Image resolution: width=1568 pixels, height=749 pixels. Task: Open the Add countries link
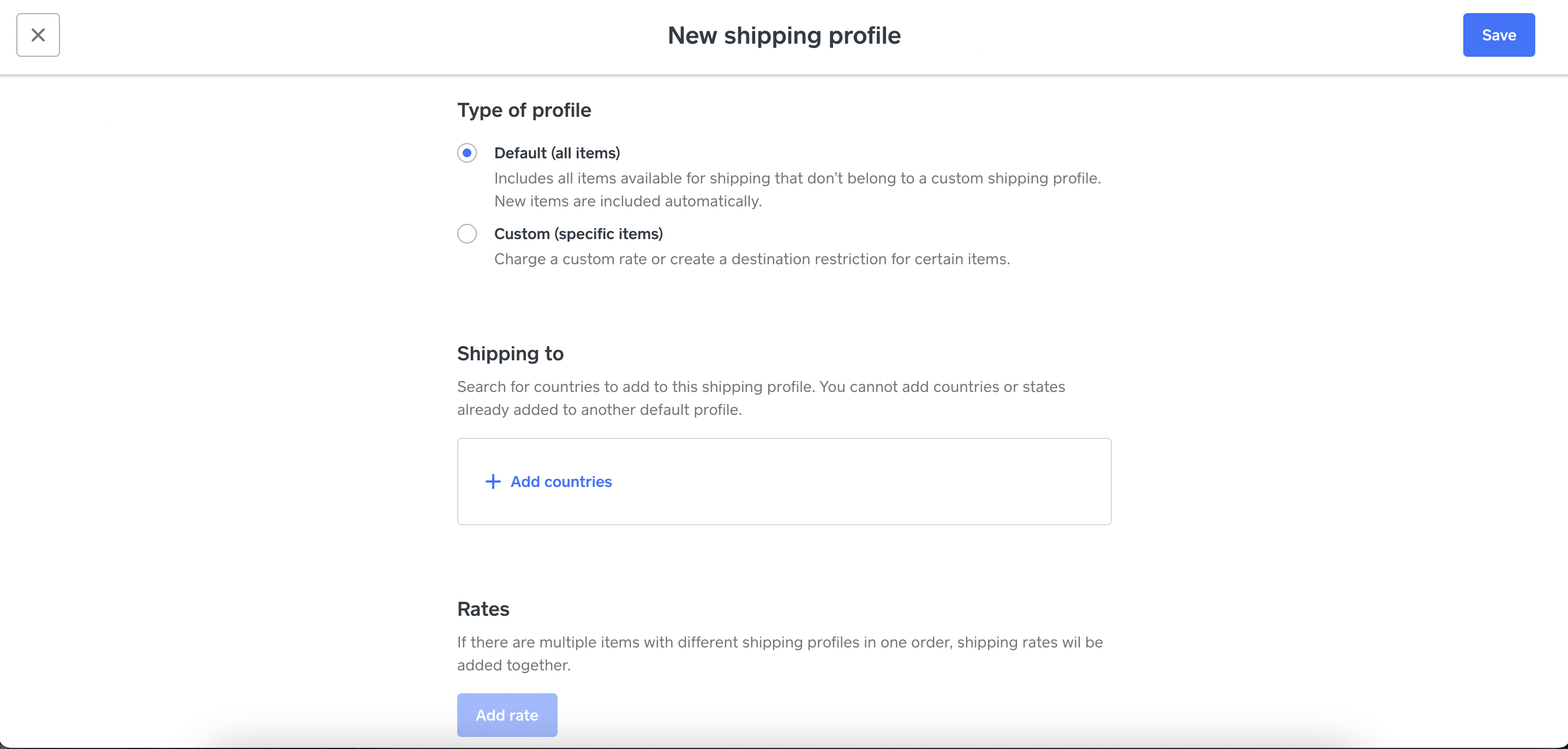tap(561, 481)
